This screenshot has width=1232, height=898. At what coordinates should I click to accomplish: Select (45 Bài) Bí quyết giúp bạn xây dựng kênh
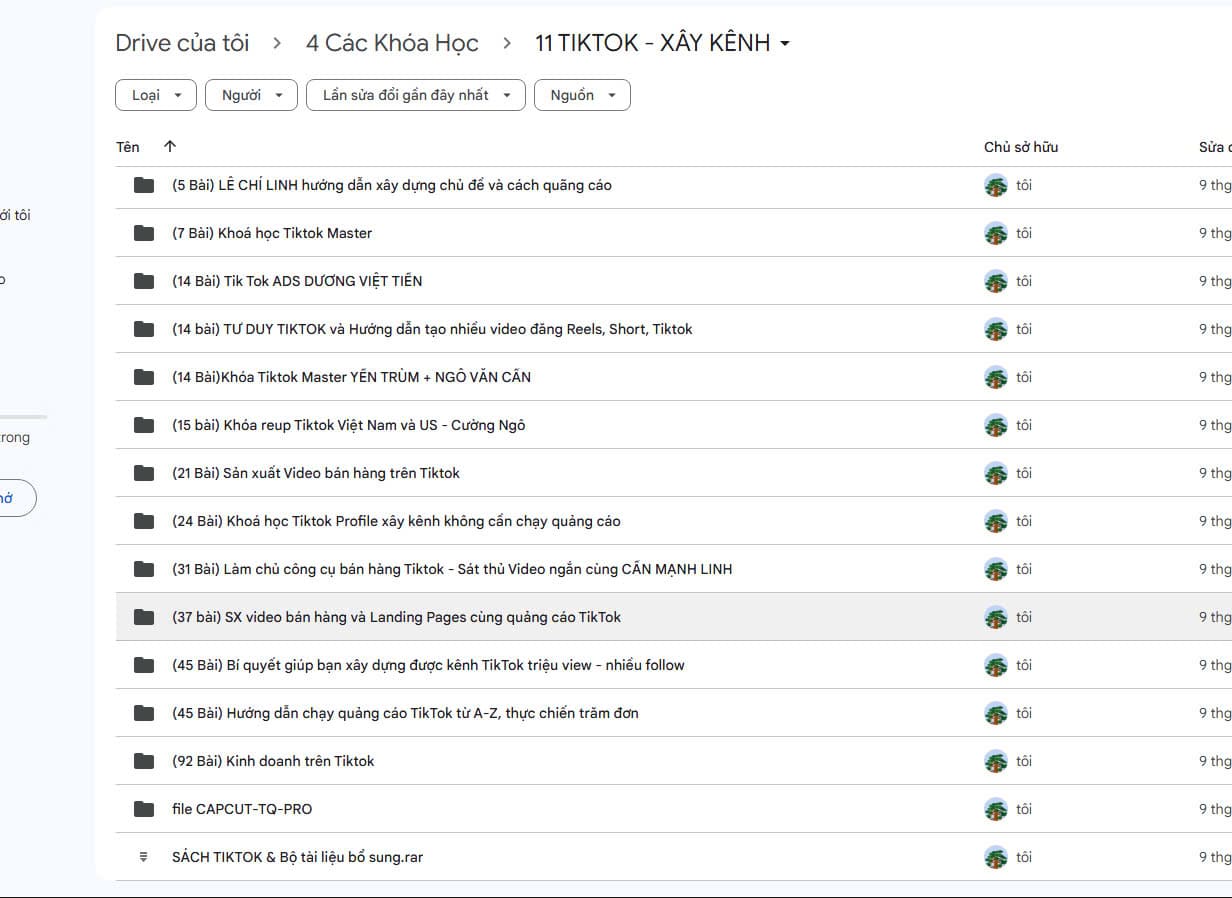click(x=428, y=665)
